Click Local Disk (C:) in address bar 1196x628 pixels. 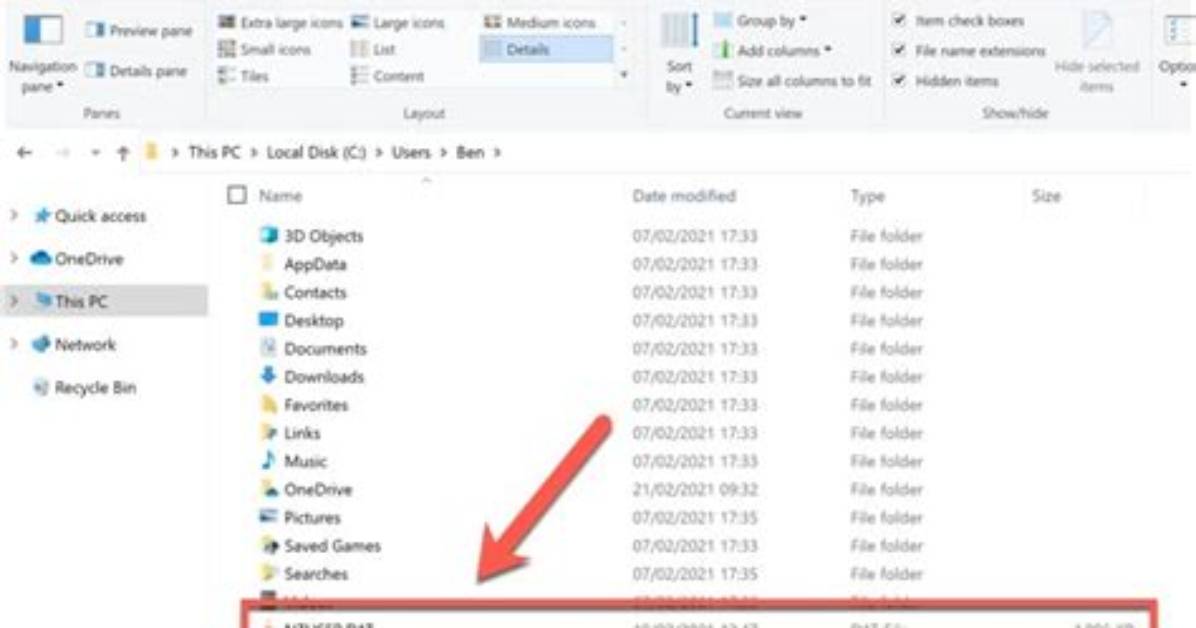tap(316, 153)
